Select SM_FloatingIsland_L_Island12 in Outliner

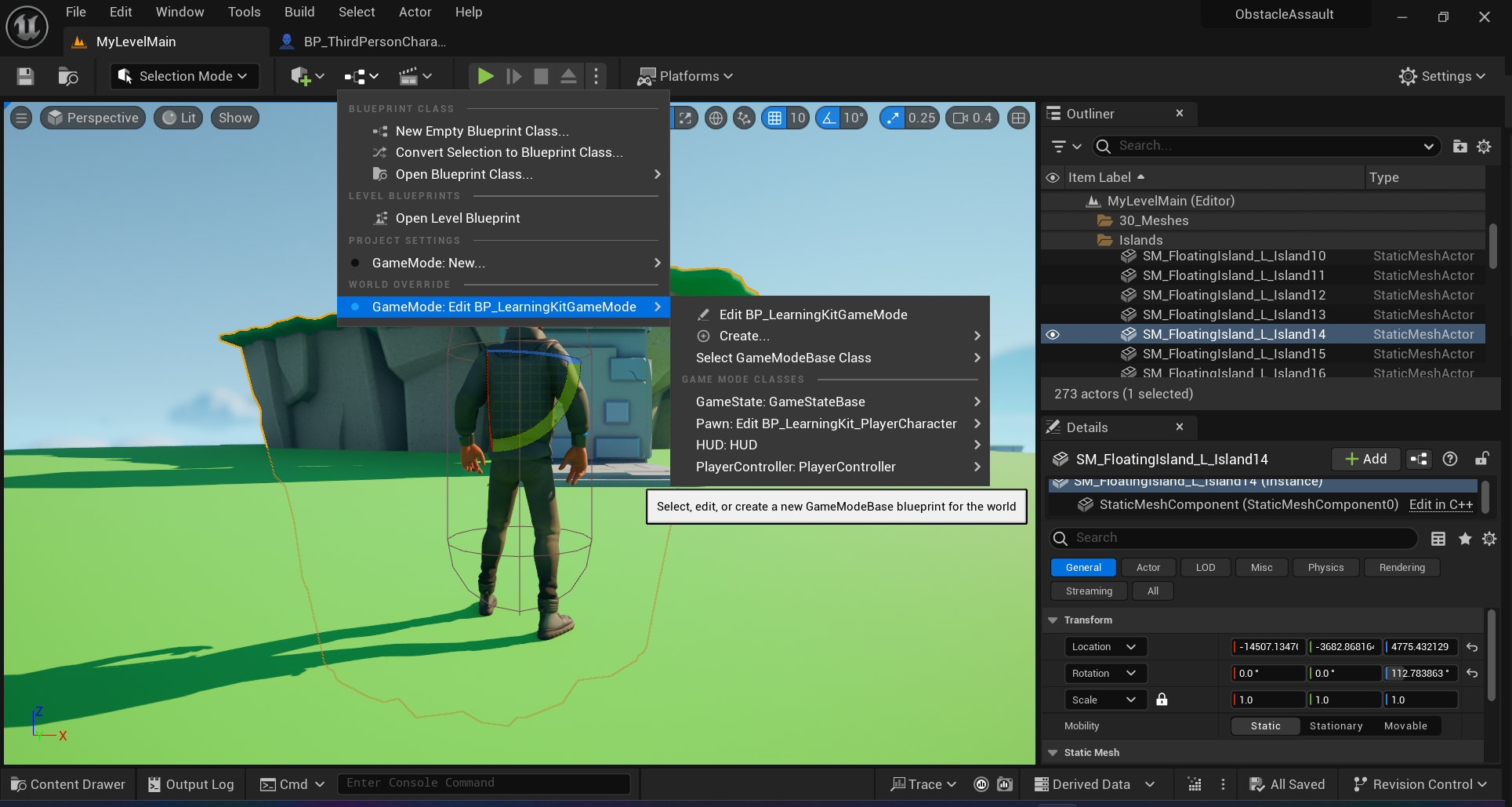[1234, 295]
